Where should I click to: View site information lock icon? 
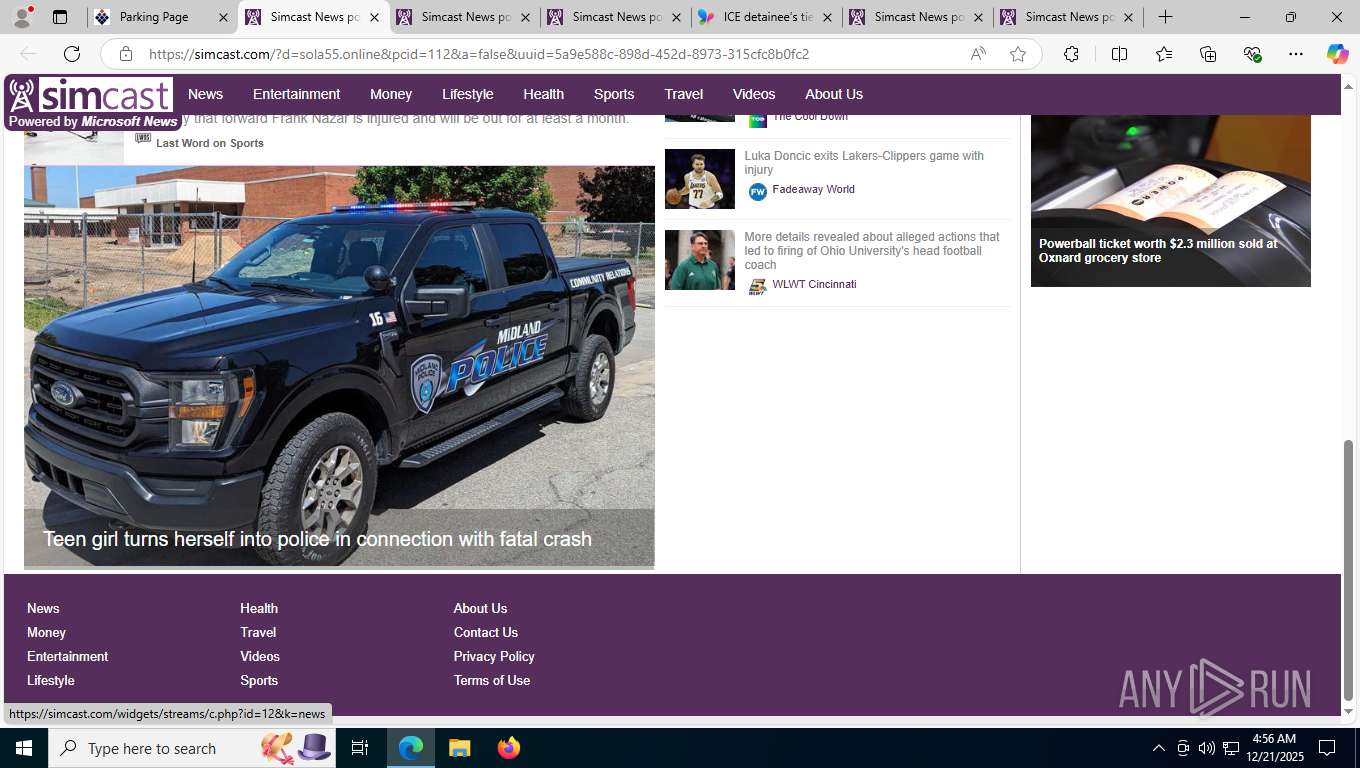[x=125, y=54]
